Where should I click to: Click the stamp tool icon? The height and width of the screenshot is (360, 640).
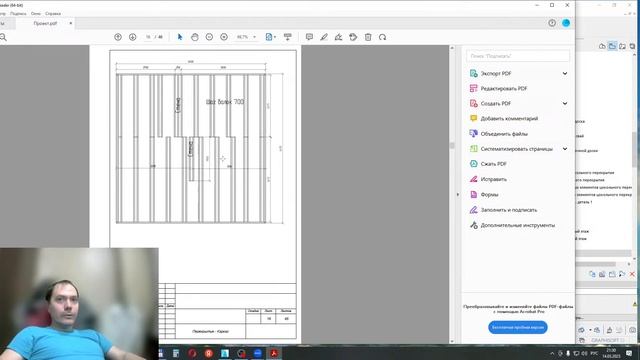[x=353, y=37]
